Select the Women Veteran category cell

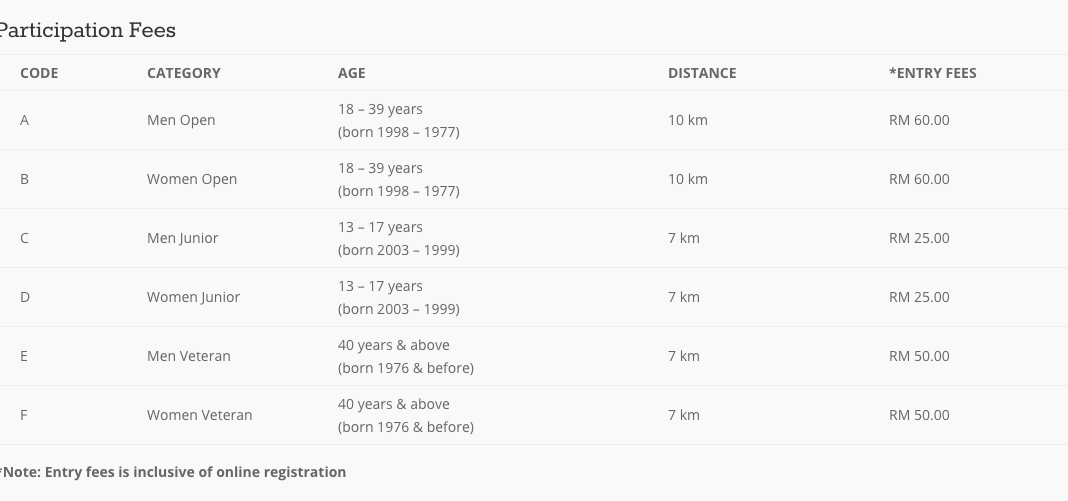coord(200,415)
